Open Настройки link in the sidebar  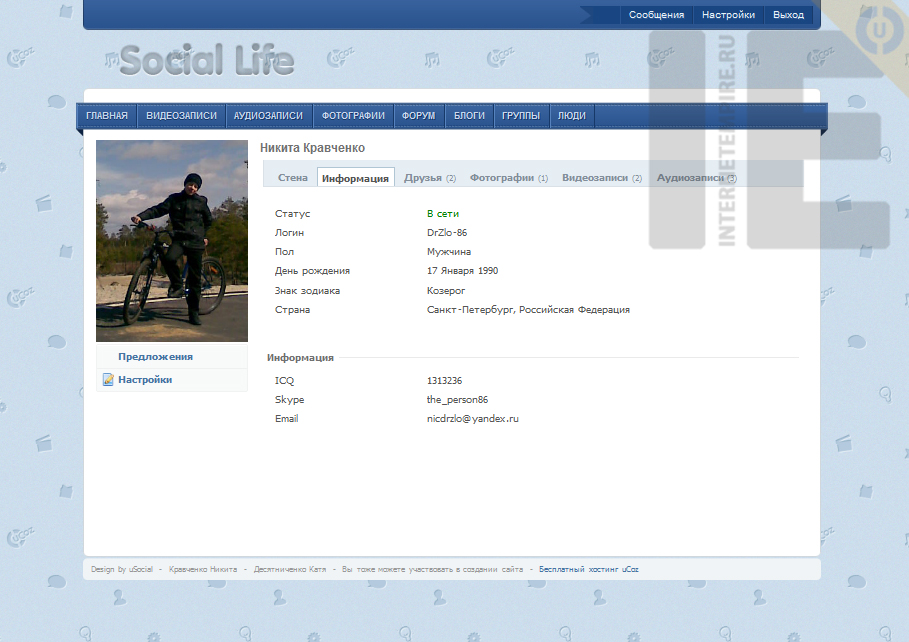point(145,380)
